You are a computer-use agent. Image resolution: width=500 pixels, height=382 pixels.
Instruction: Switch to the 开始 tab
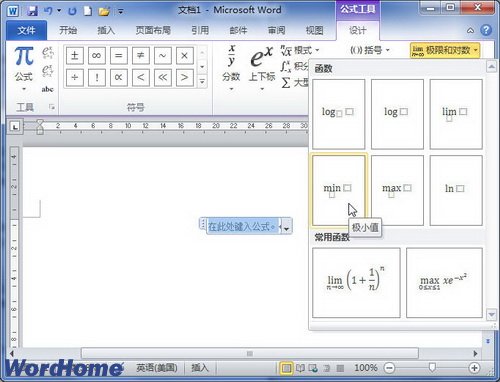pyautogui.click(x=68, y=30)
